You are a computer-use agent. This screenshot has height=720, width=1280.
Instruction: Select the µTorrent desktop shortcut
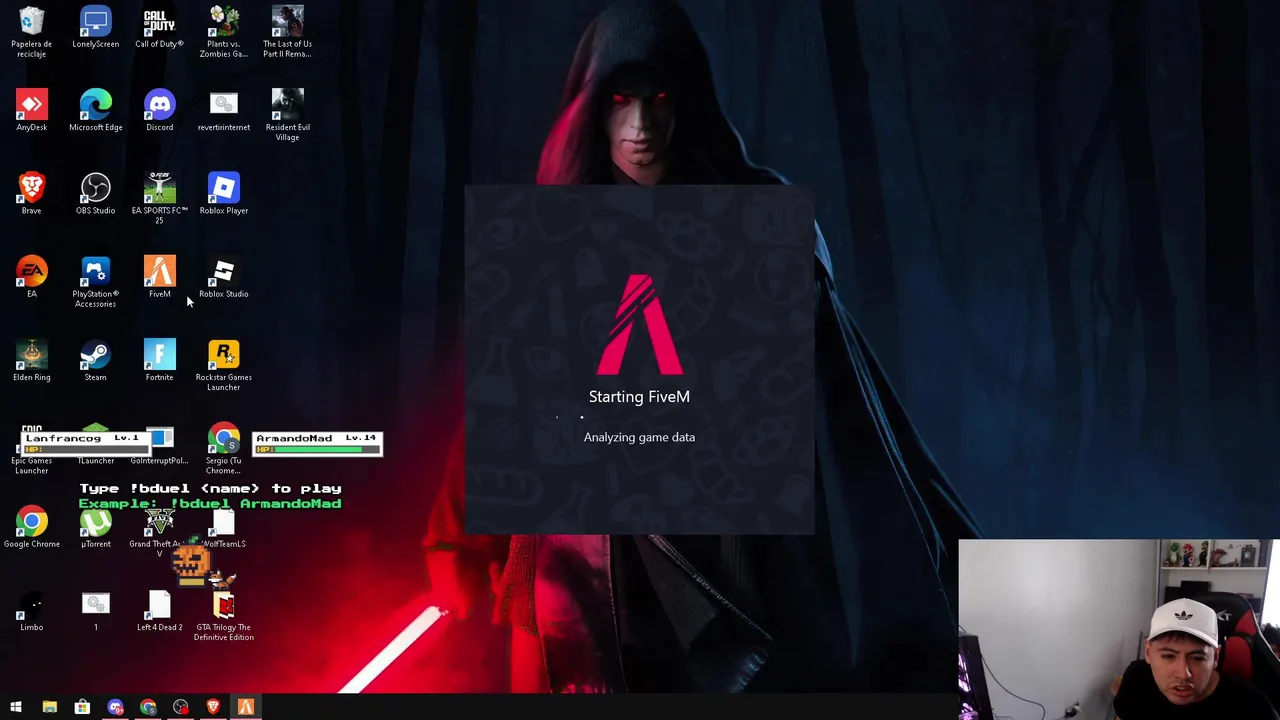tap(95, 527)
